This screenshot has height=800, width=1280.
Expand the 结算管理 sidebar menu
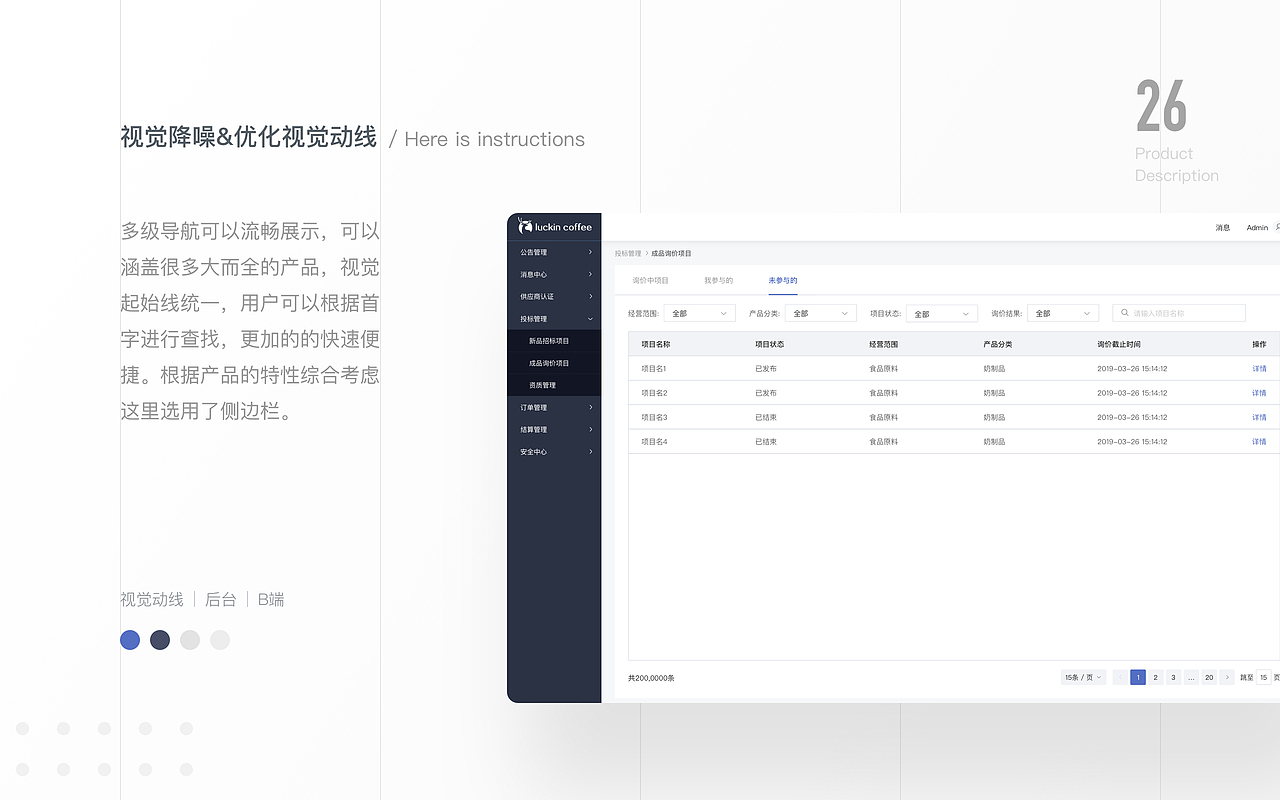tap(554, 429)
